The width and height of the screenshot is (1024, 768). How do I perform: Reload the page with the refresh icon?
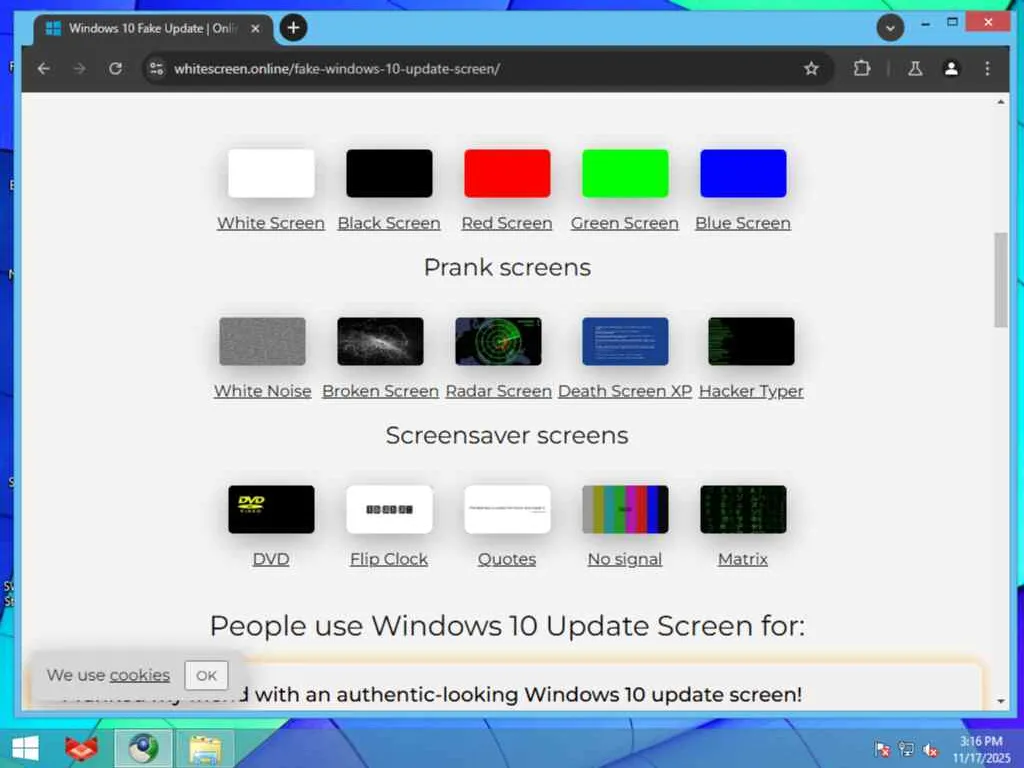pos(116,69)
